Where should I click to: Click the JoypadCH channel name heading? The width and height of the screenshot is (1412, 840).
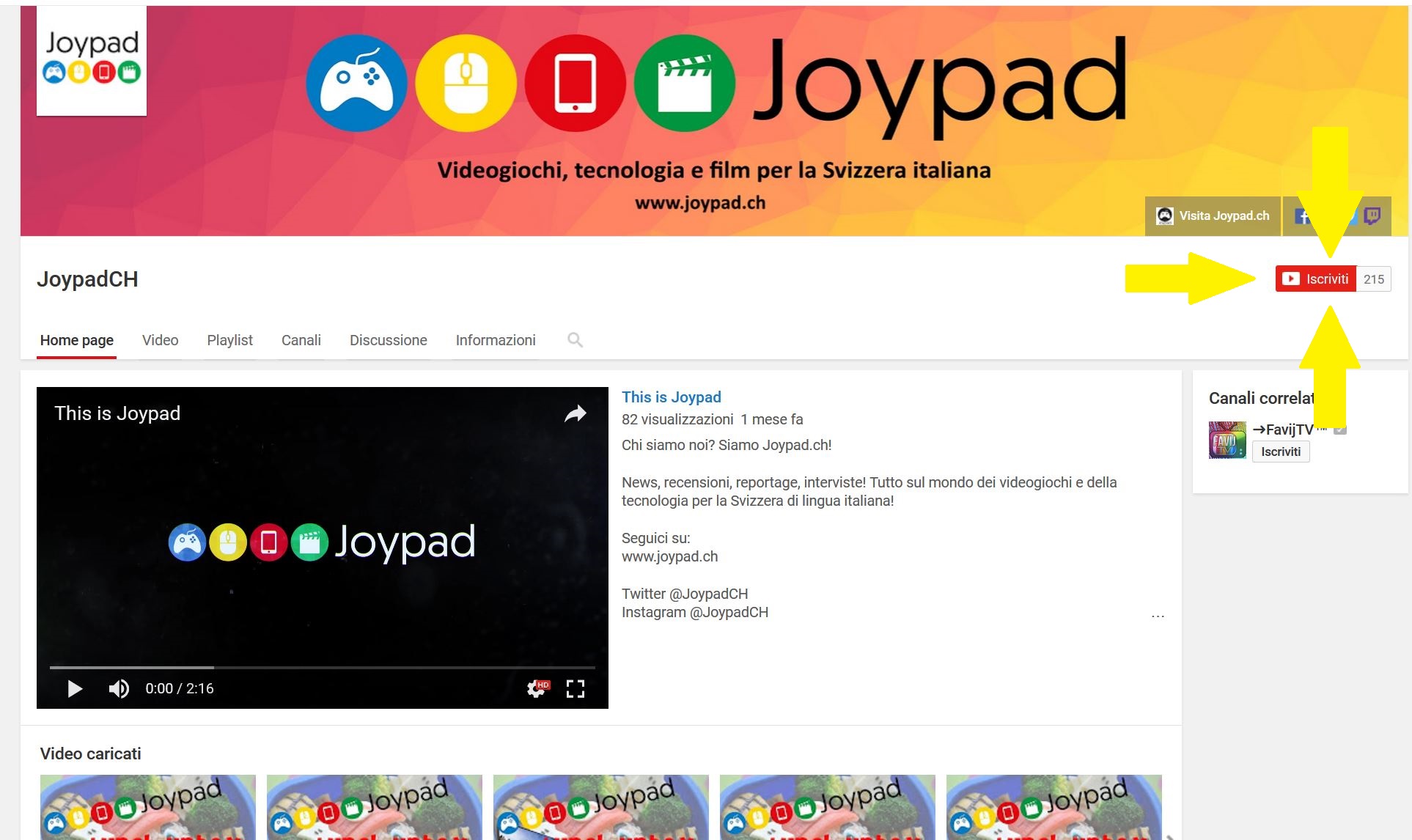point(88,279)
